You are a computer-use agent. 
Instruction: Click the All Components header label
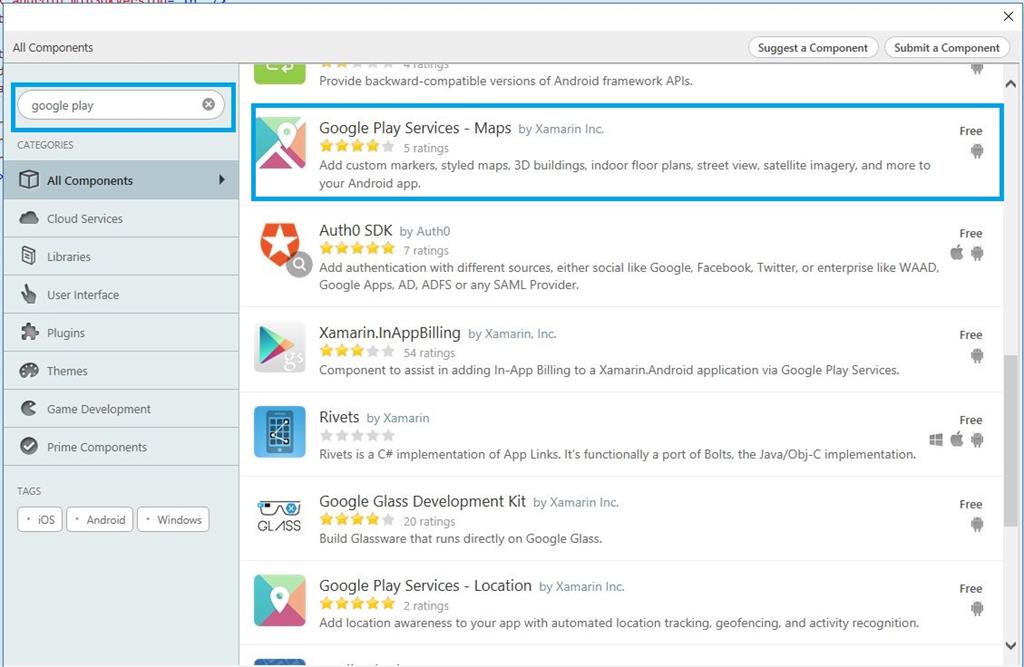click(x=53, y=48)
